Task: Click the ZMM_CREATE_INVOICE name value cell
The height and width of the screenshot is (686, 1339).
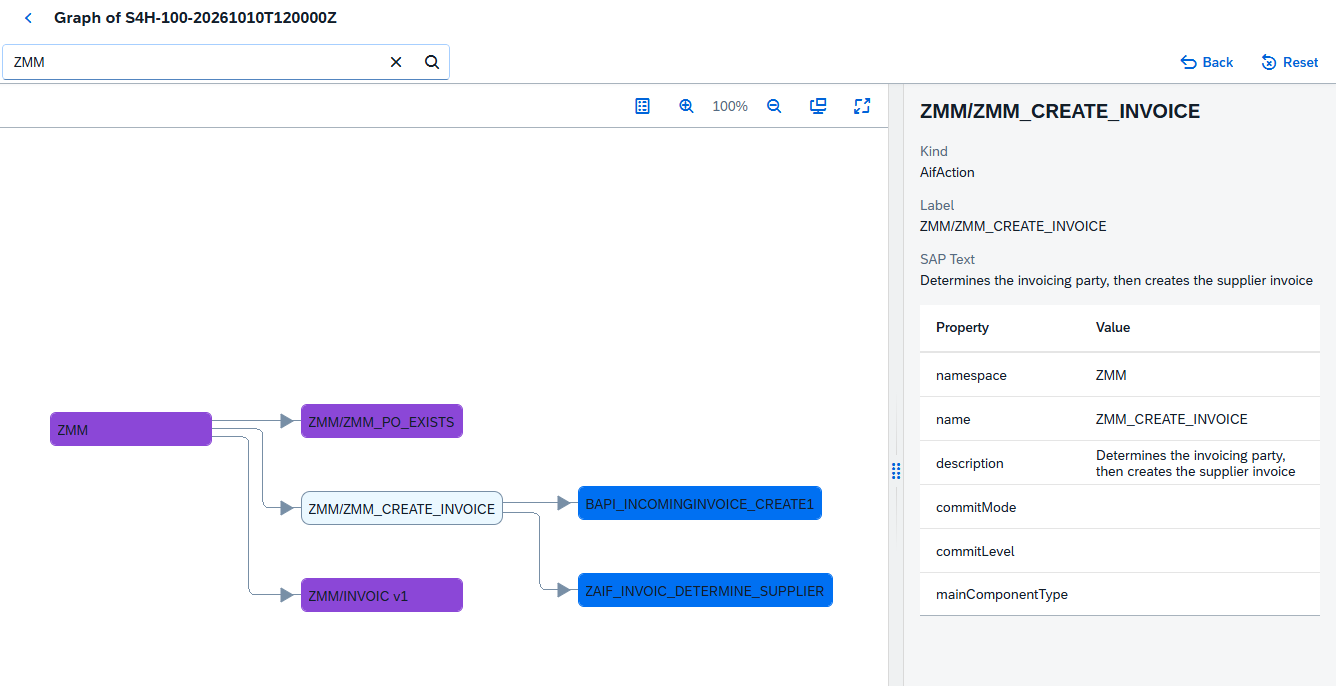Action: pyautogui.click(x=1172, y=419)
